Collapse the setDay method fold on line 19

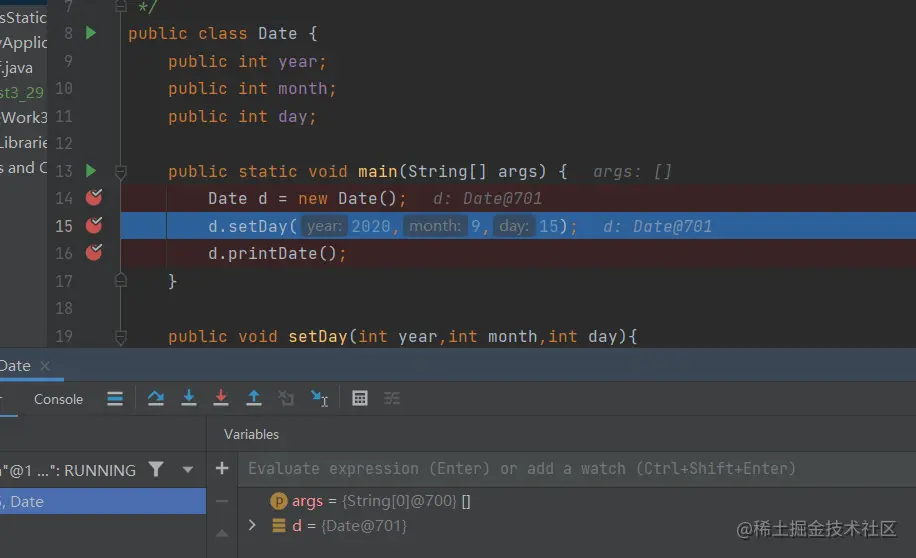[x=121, y=337]
